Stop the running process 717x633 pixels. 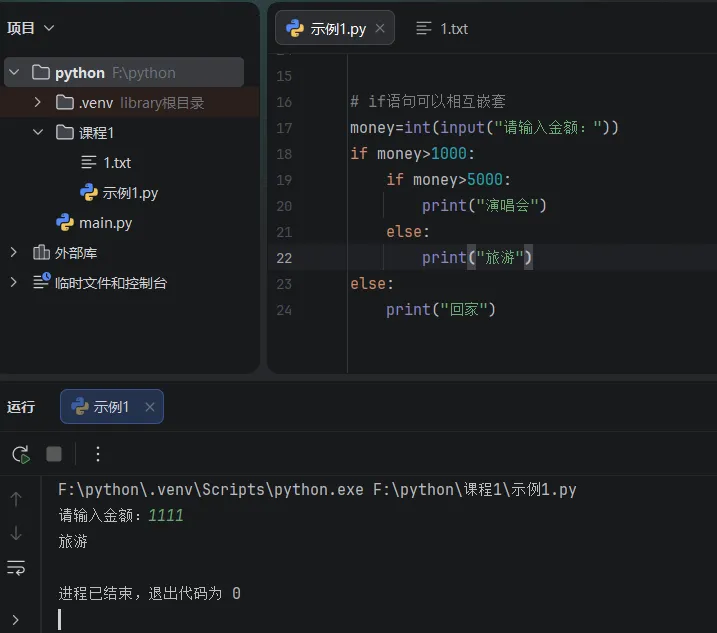point(54,454)
